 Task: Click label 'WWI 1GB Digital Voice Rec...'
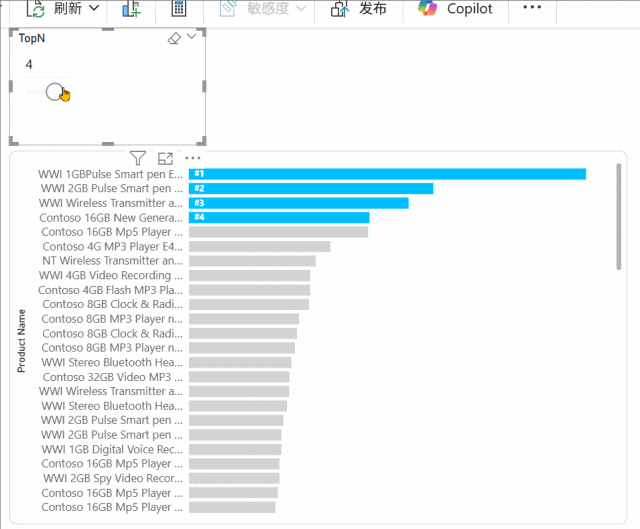click(112, 449)
